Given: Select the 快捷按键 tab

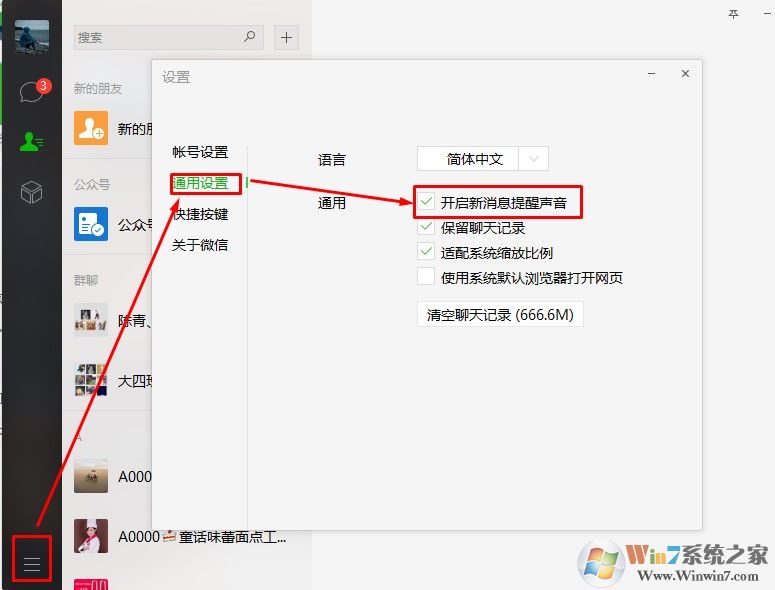Looking at the screenshot, I should coord(200,214).
